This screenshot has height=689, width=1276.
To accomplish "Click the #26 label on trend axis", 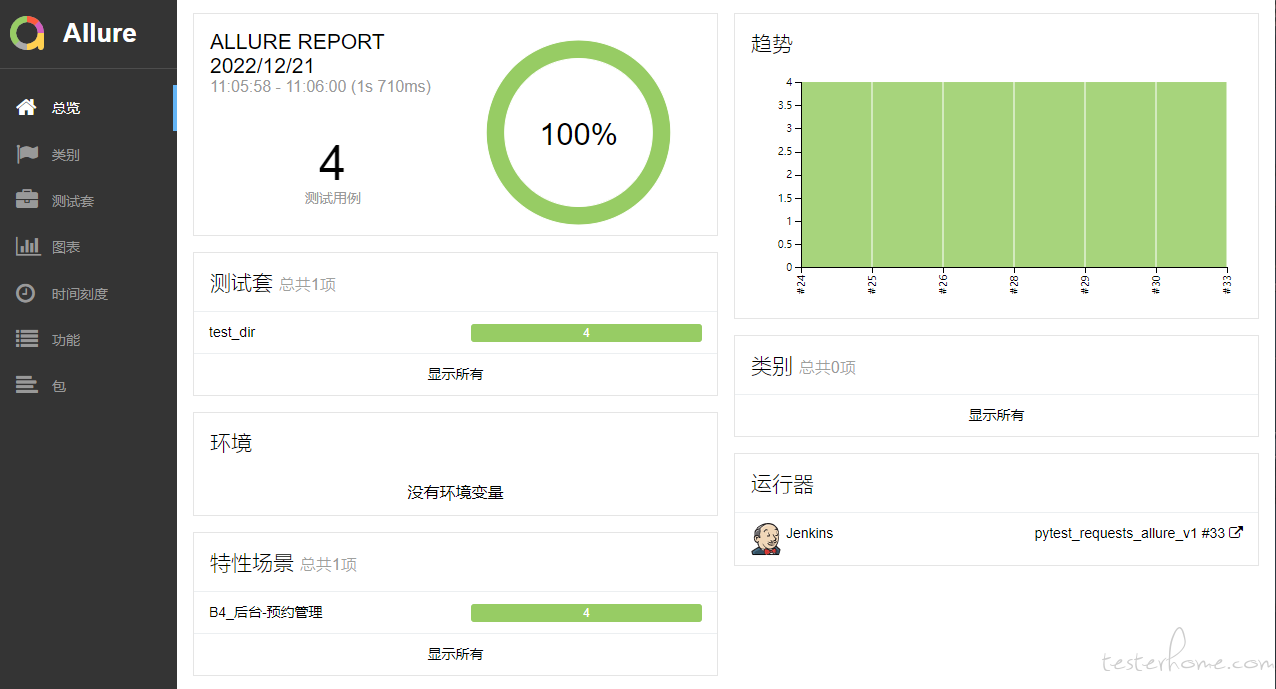I will click(943, 285).
